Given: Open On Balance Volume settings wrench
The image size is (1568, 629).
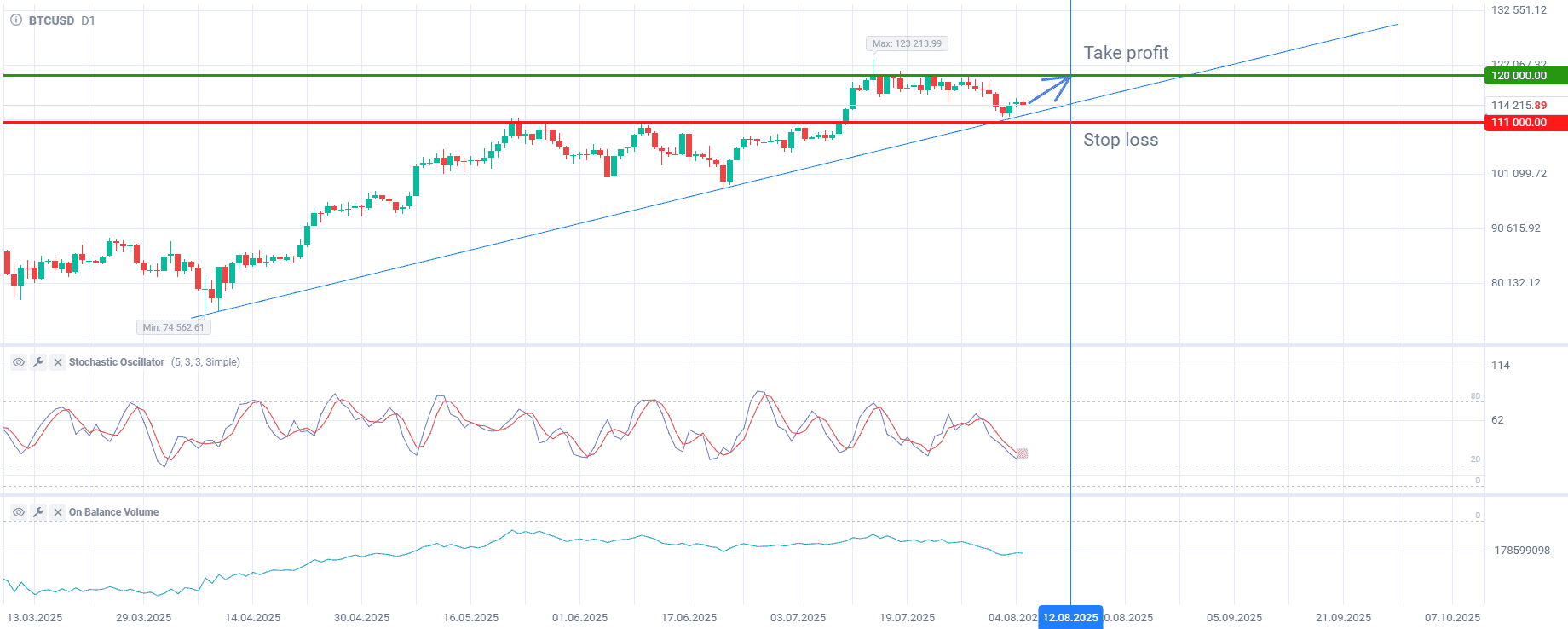Looking at the screenshot, I should (x=38, y=512).
